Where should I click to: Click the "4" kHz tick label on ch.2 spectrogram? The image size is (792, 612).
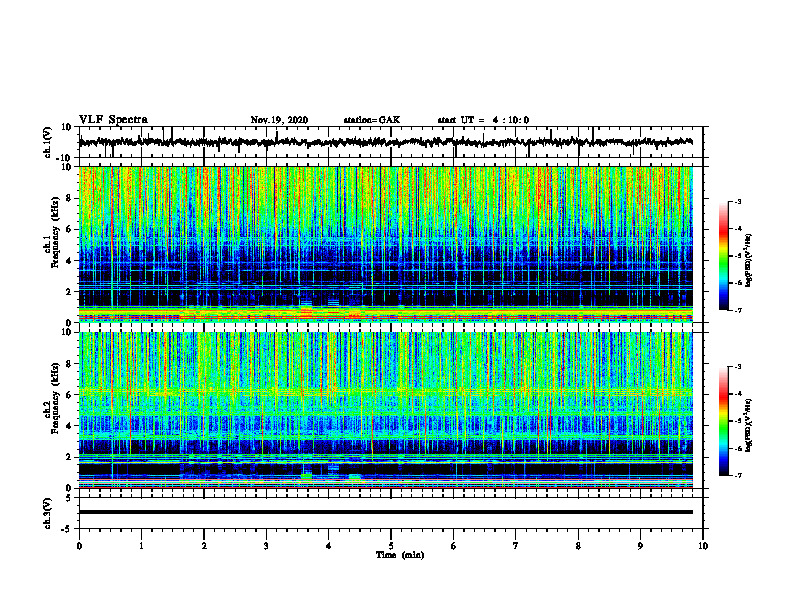tap(69, 426)
